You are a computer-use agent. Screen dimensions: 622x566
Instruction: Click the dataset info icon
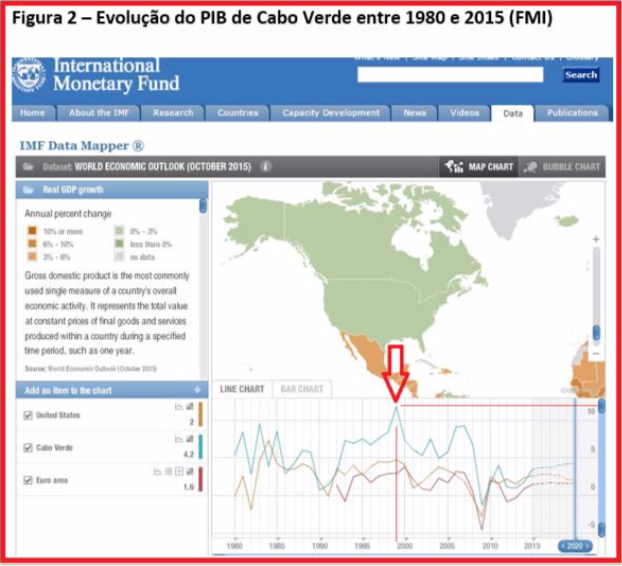(x=266, y=167)
